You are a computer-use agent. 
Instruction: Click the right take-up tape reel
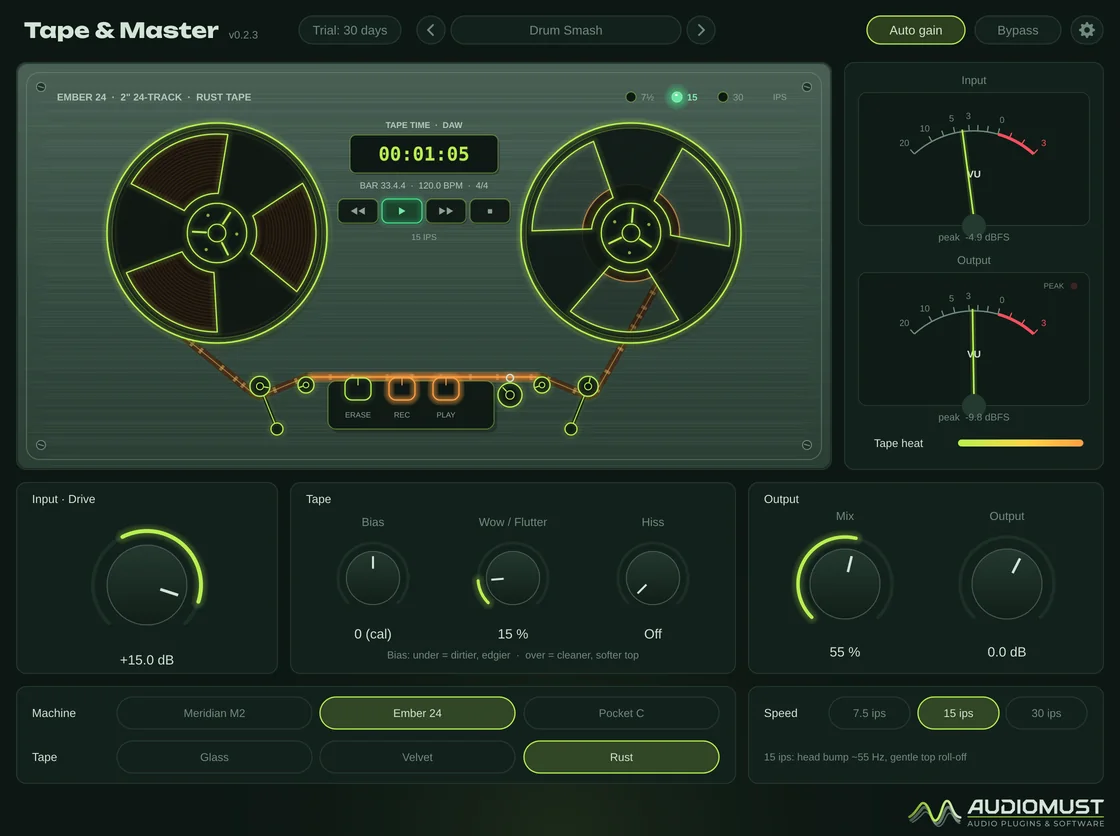click(x=631, y=233)
